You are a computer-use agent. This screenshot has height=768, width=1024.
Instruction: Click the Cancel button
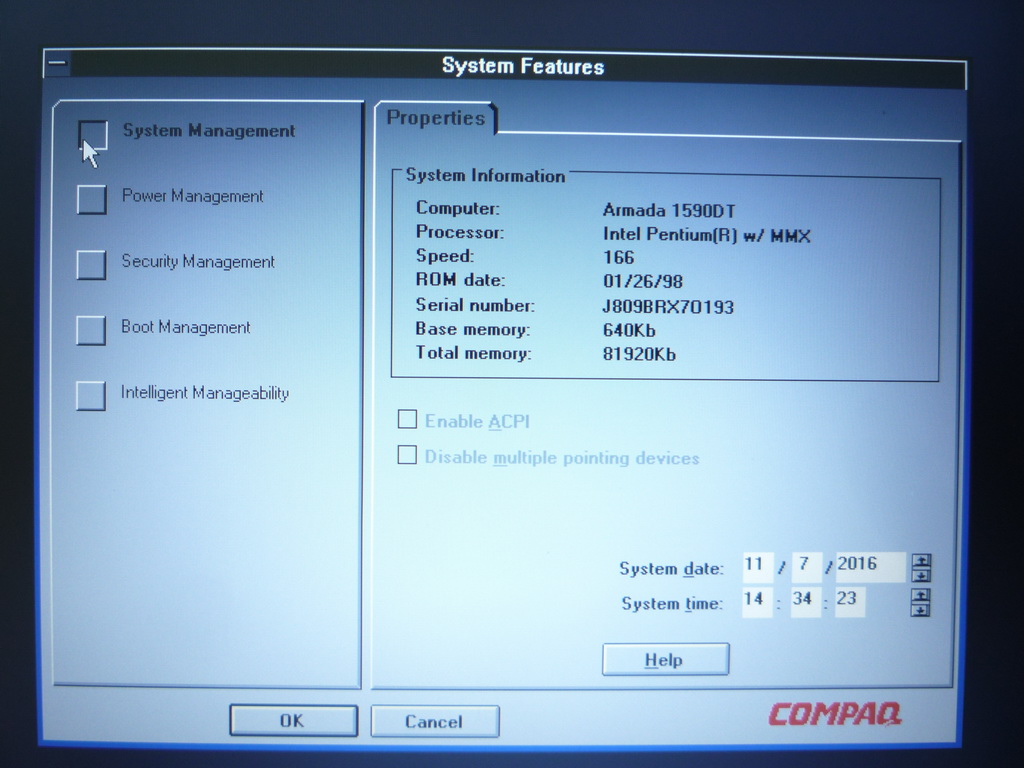[435, 722]
